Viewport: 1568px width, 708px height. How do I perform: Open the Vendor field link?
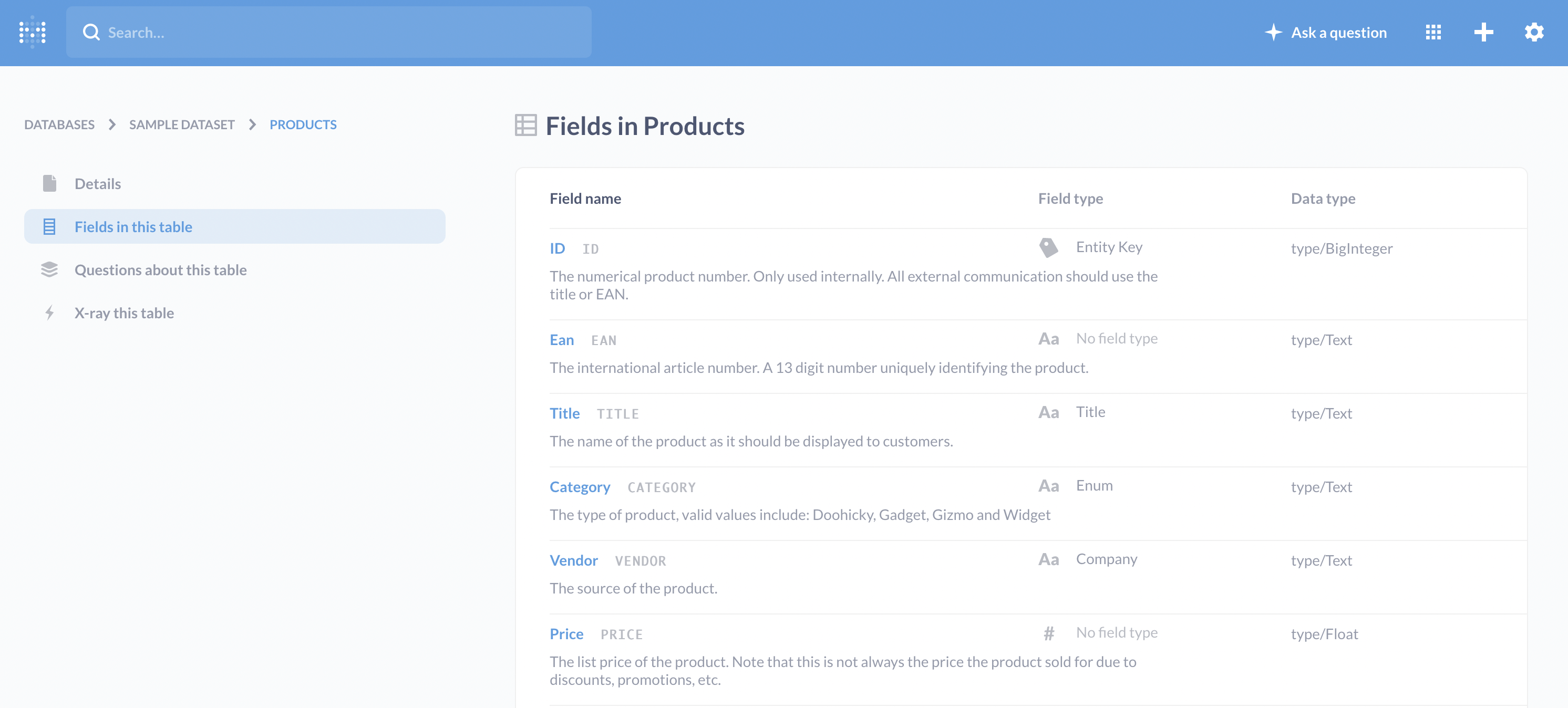pyautogui.click(x=573, y=561)
